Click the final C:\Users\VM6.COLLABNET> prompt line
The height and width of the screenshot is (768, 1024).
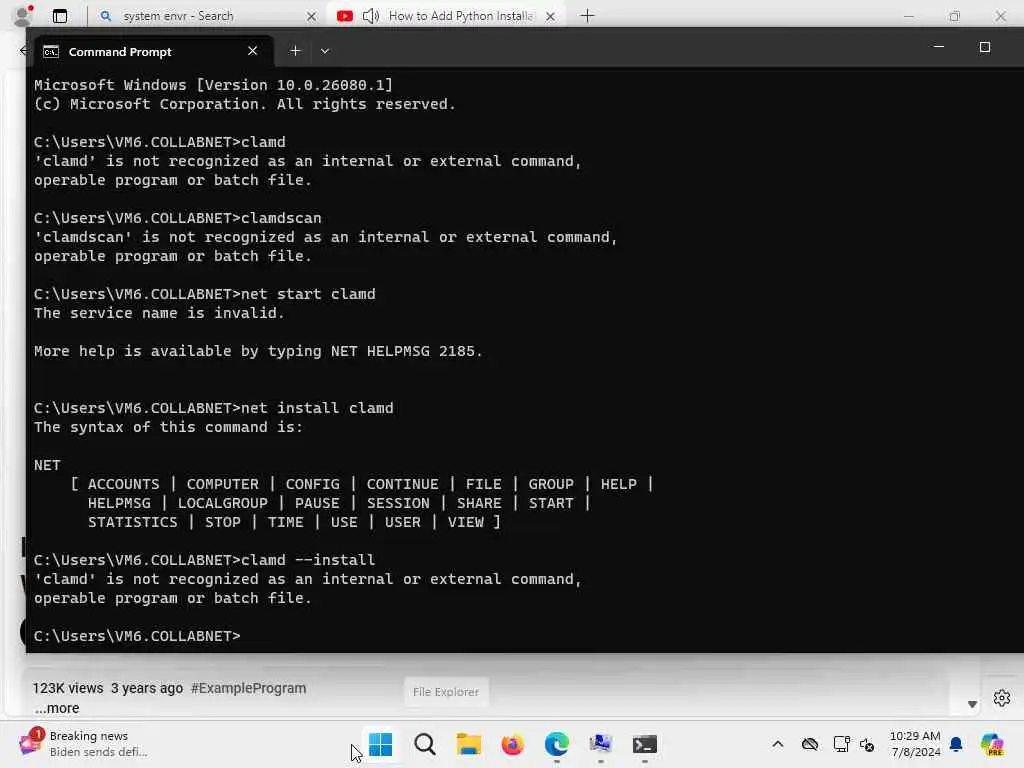coord(137,636)
